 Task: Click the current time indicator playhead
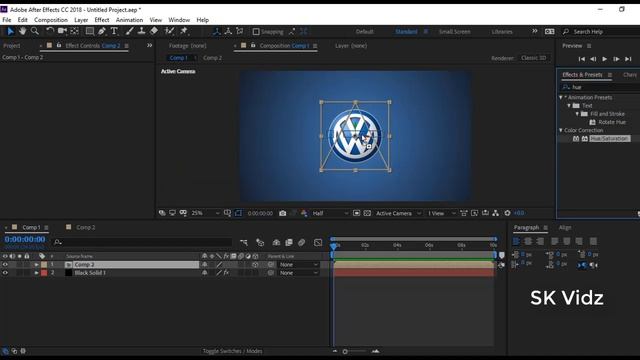click(334, 246)
